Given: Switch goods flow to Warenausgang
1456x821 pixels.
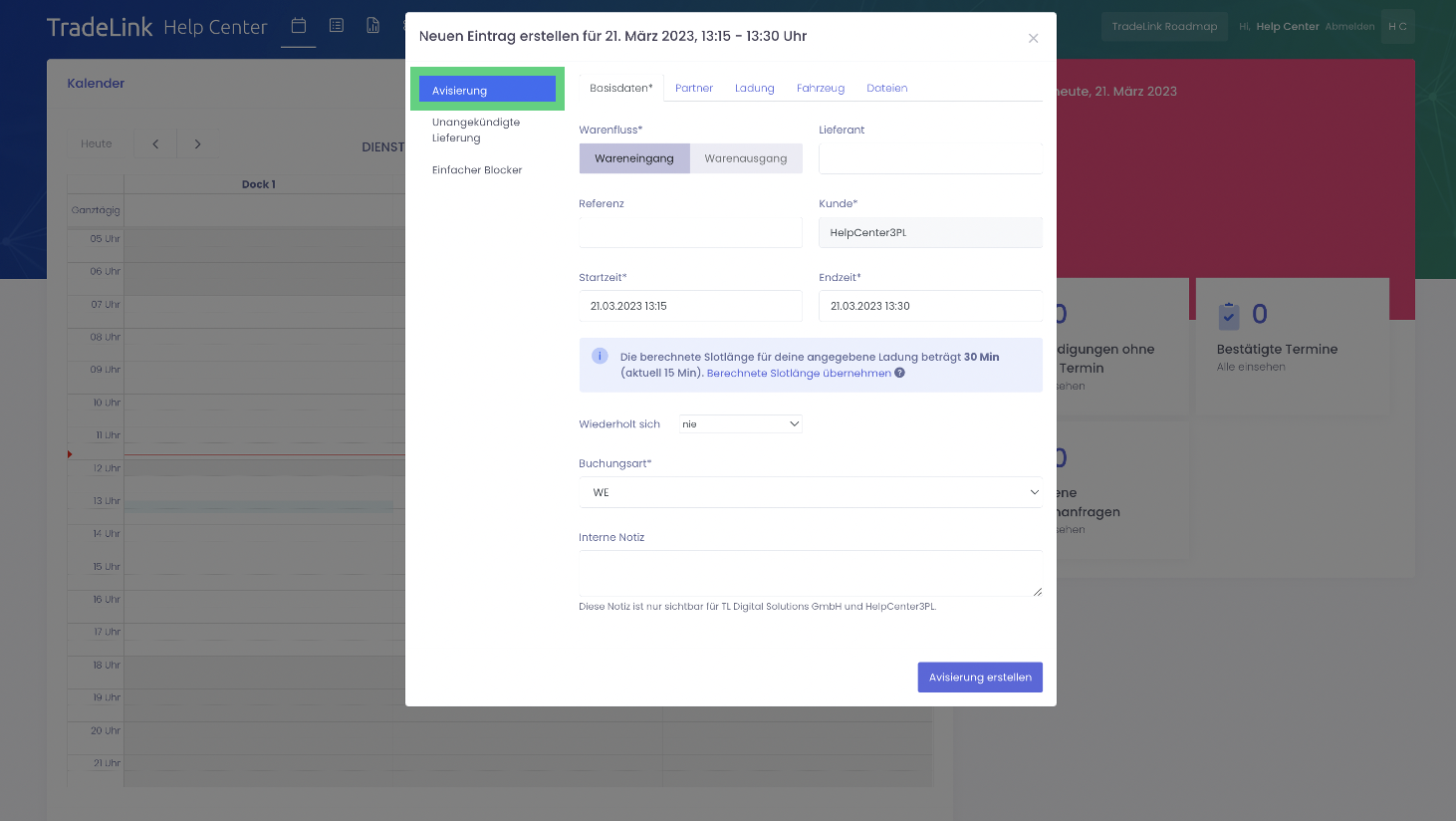Looking at the screenshot, I should click(x=746, y=158).
